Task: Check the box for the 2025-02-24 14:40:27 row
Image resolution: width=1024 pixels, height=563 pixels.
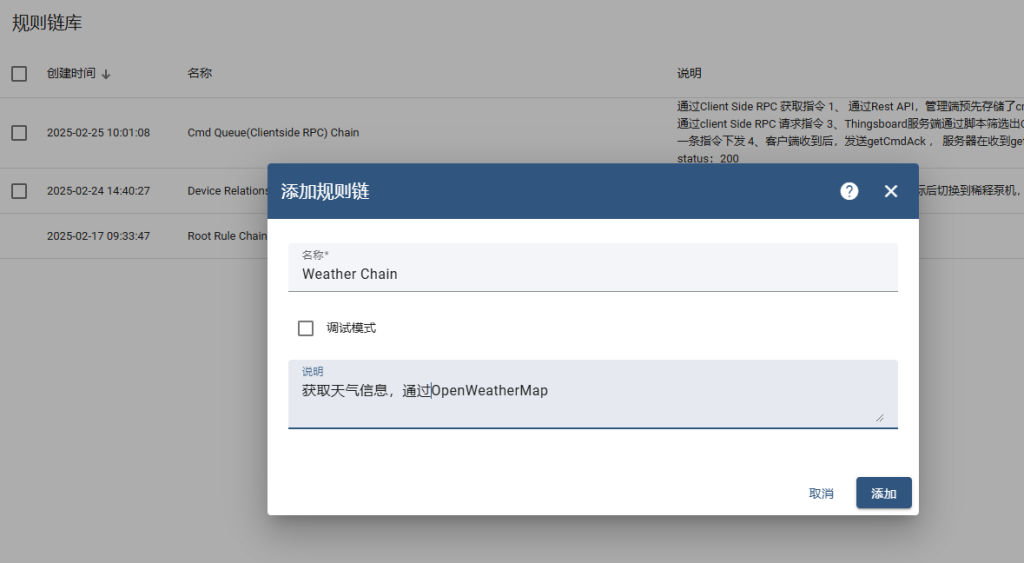Action: tap(19, 191)
